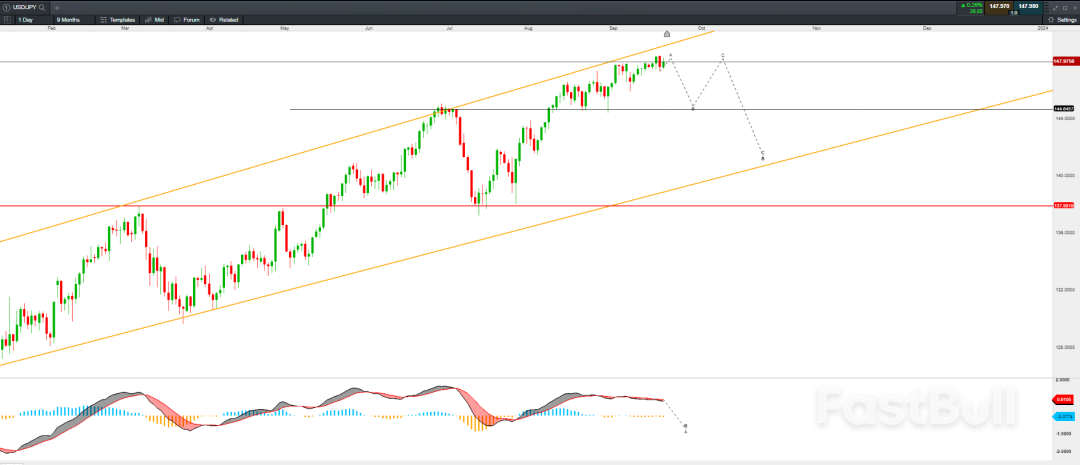Toggle the chart layout panel icon

[7, 19]
